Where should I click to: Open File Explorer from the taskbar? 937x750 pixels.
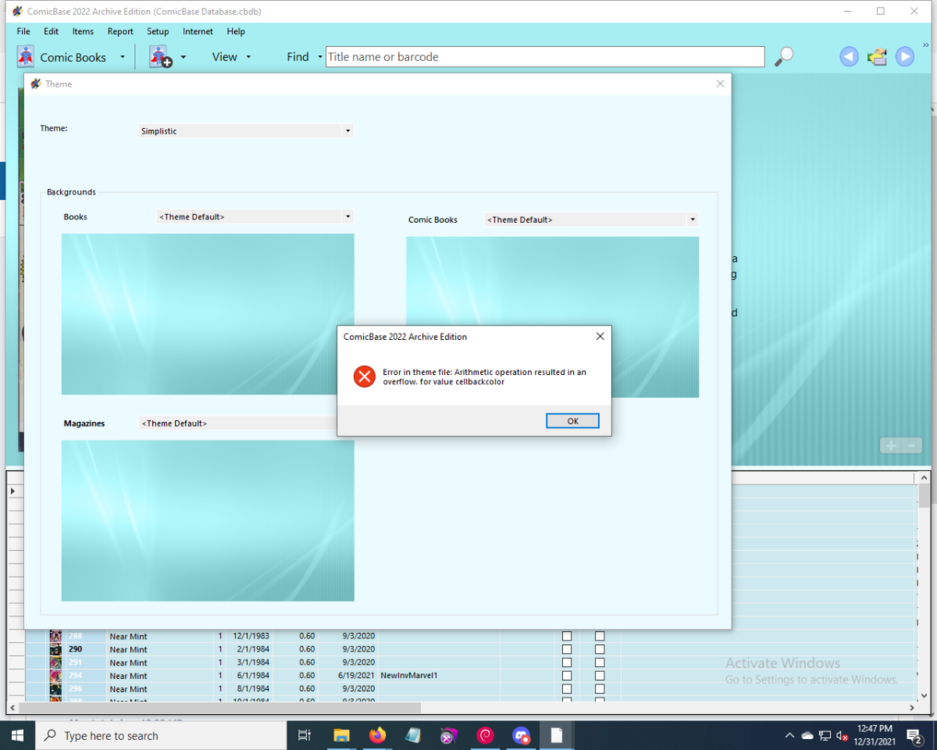coord(341,735)
